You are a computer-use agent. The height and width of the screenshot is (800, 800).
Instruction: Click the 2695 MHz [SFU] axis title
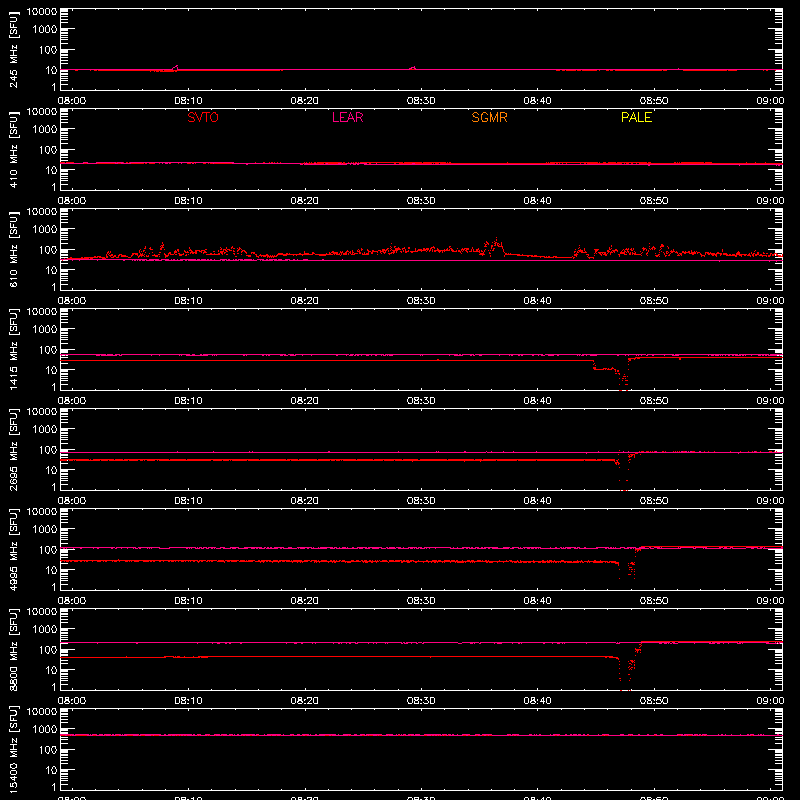tap(13, 449)
